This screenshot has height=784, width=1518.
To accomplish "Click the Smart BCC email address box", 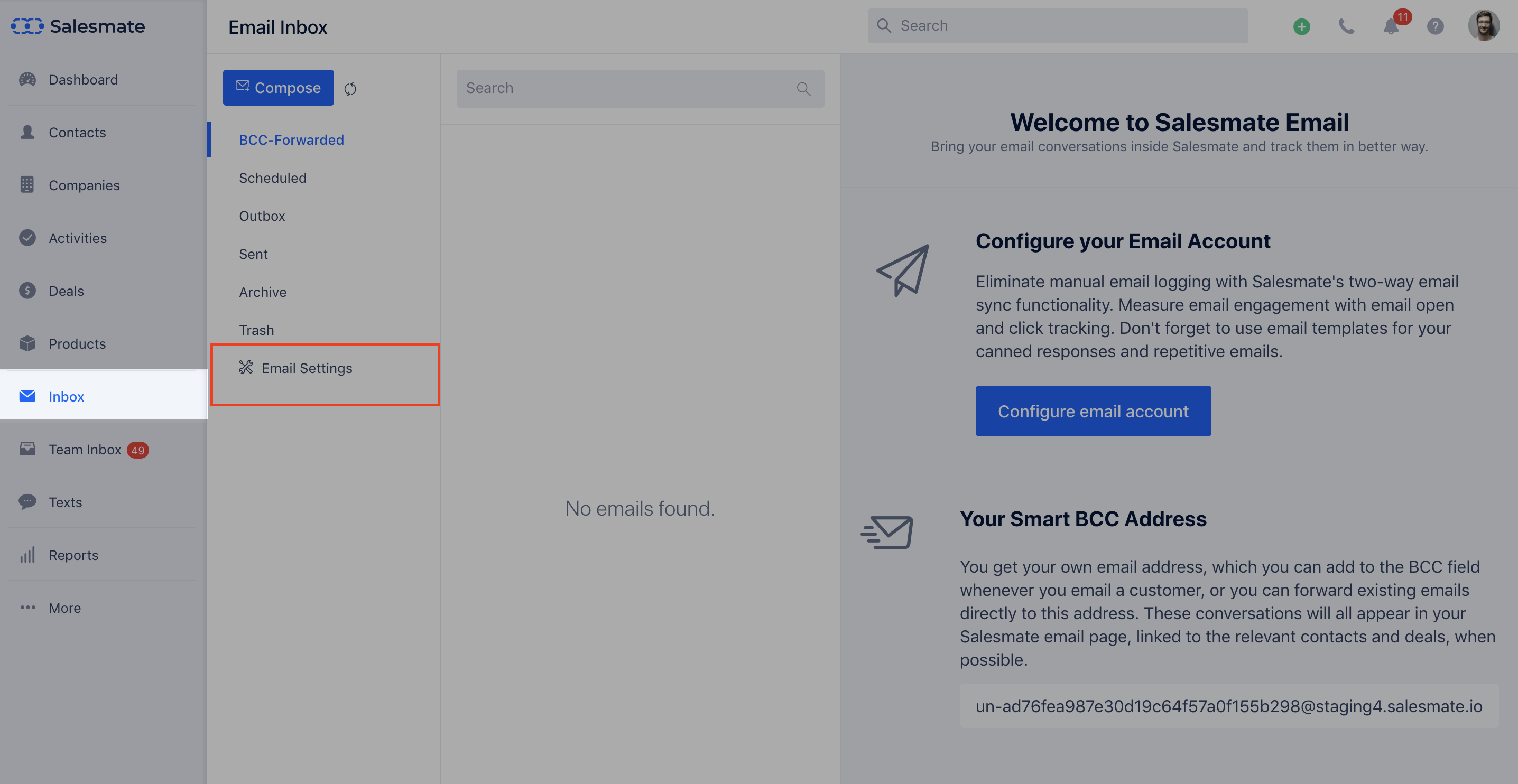I will tap(1229, 706).
